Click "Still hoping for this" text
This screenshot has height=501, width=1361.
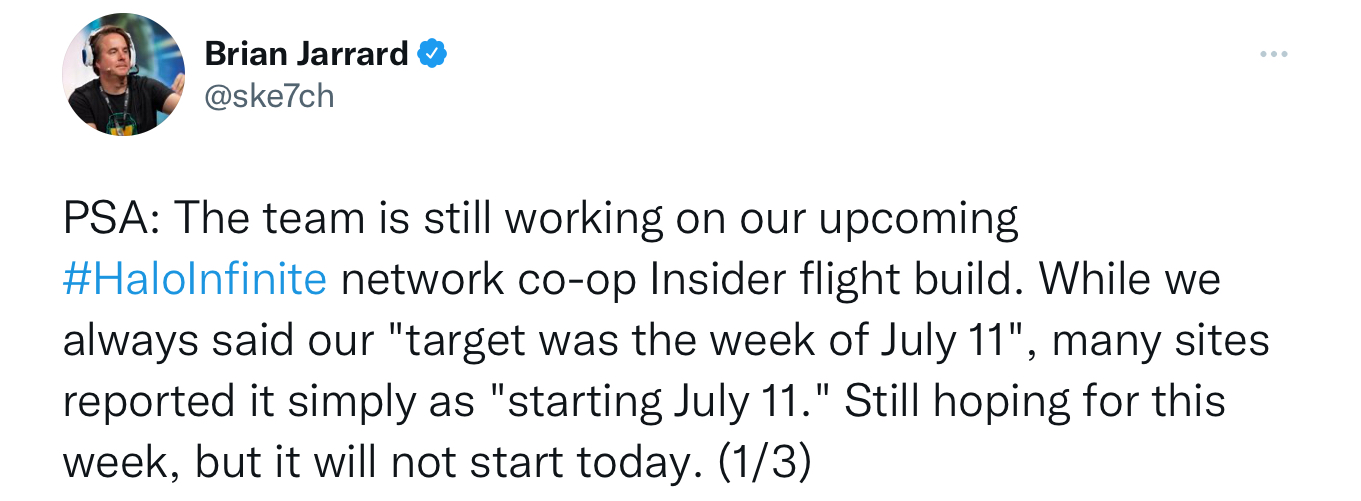click(x=1036, y=402)
